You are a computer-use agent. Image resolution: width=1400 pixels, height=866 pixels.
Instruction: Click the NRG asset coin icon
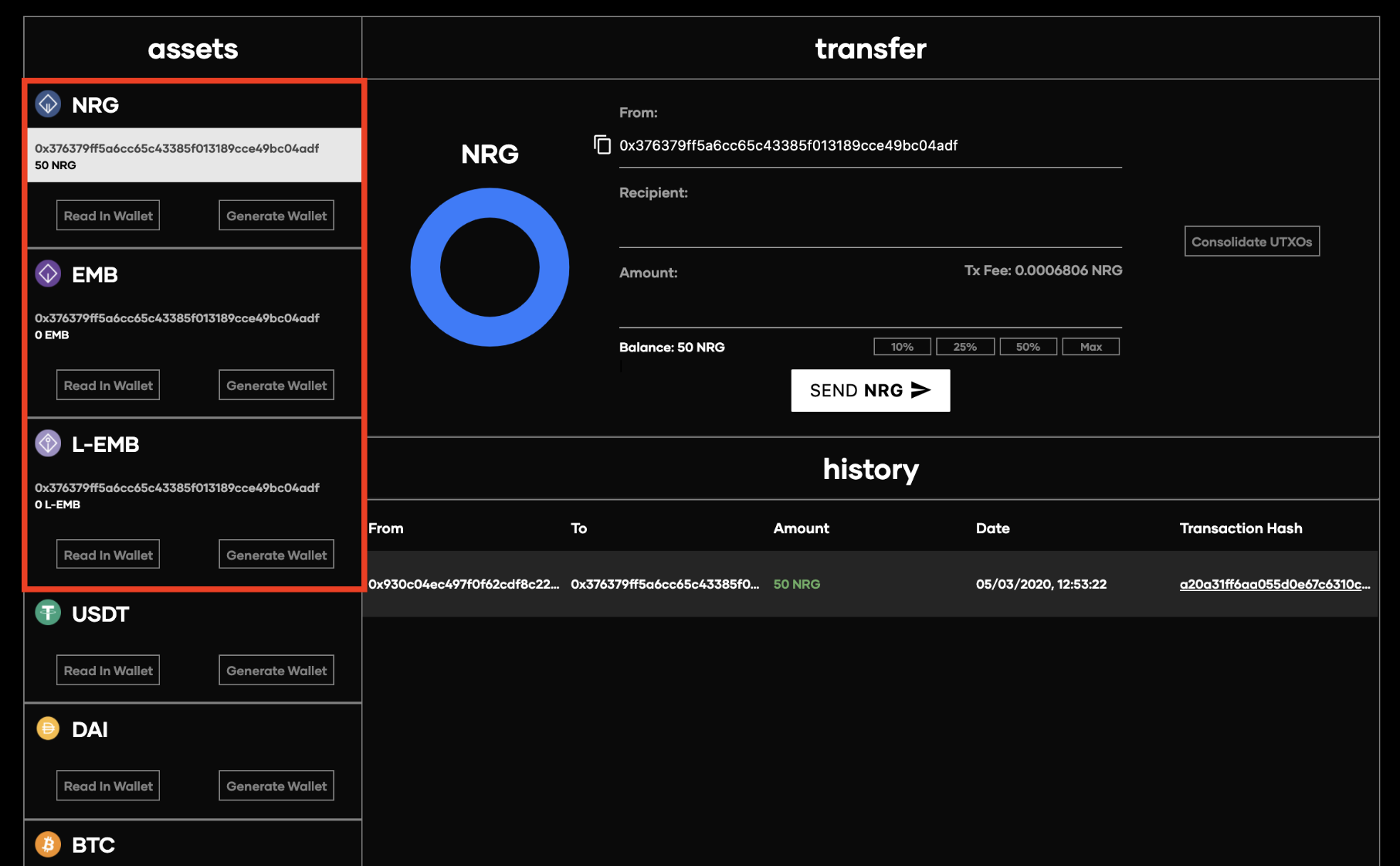click(x=48, y=104)
